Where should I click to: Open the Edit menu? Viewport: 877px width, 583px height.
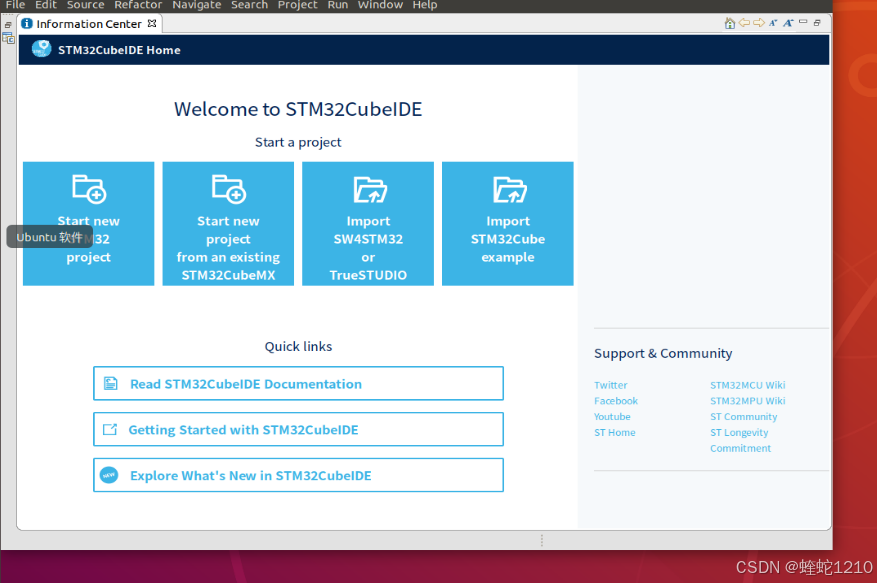pos(46,5)
